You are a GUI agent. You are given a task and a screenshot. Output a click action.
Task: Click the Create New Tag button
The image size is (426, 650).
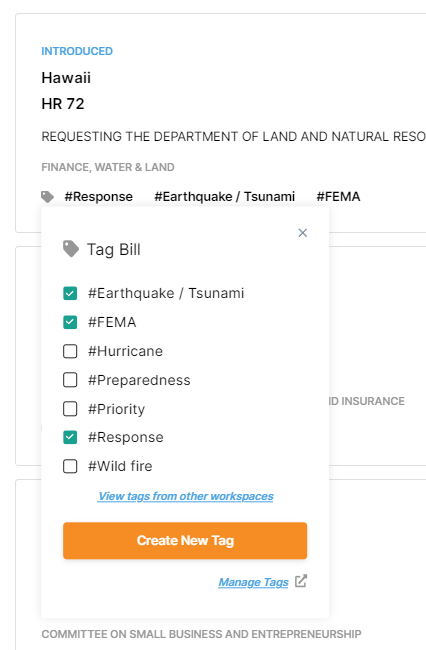coord(185,541)
